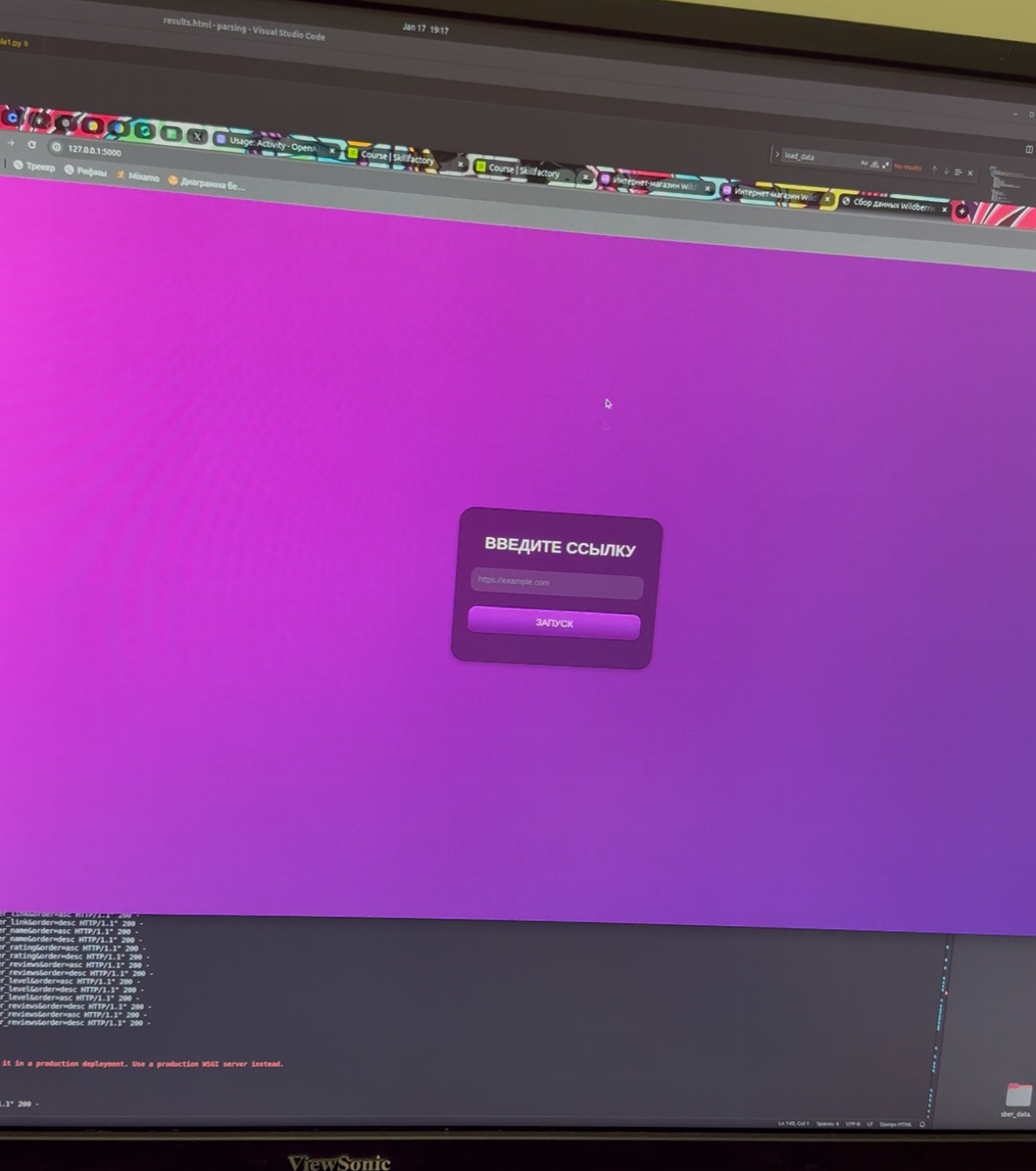
Task: Click the production WSGI server warning line
Action: pos(142,1064)
